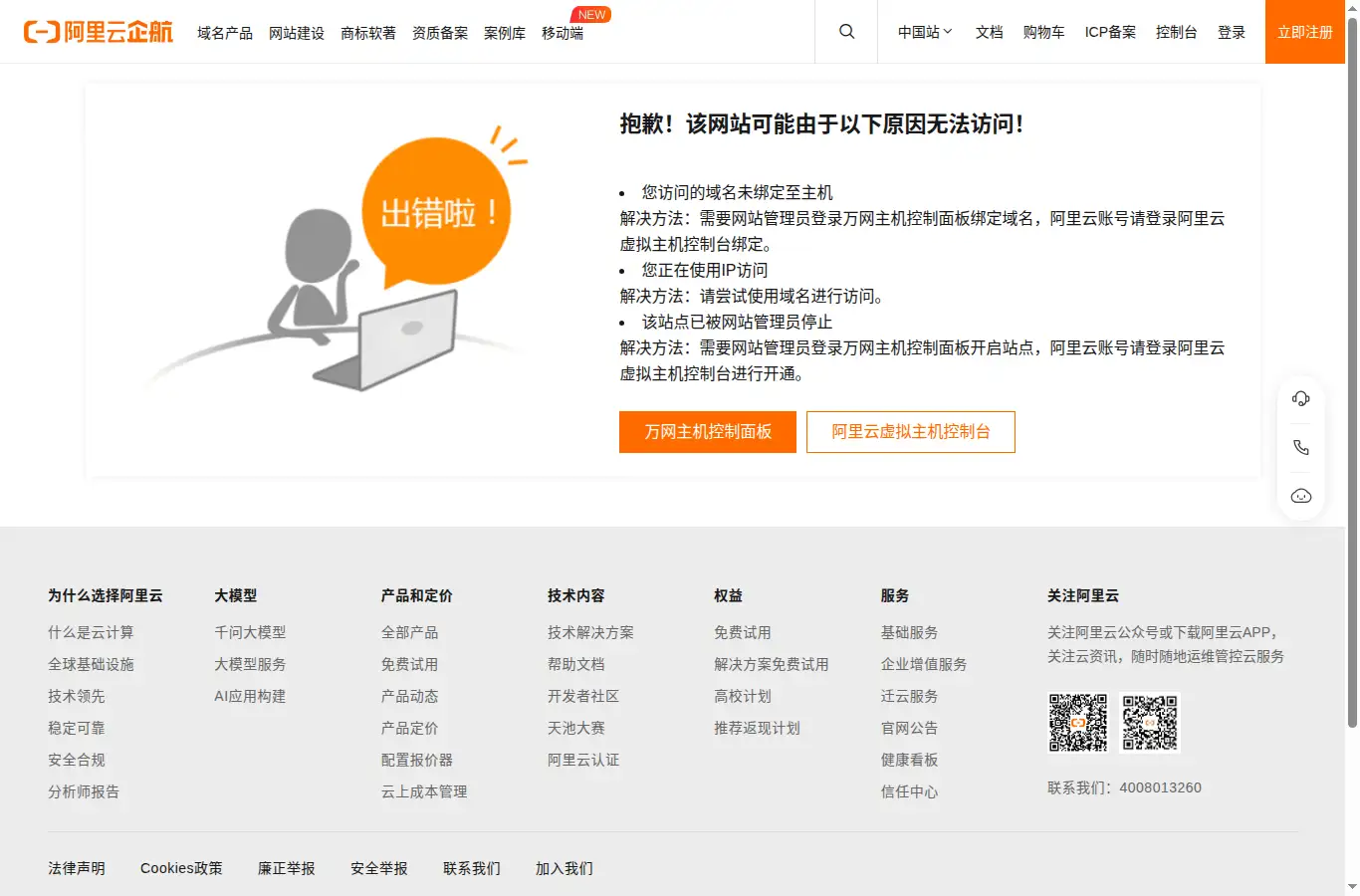Click the scrollbar down arrow
The image size is (1360, 896).
coord(1352,887)
